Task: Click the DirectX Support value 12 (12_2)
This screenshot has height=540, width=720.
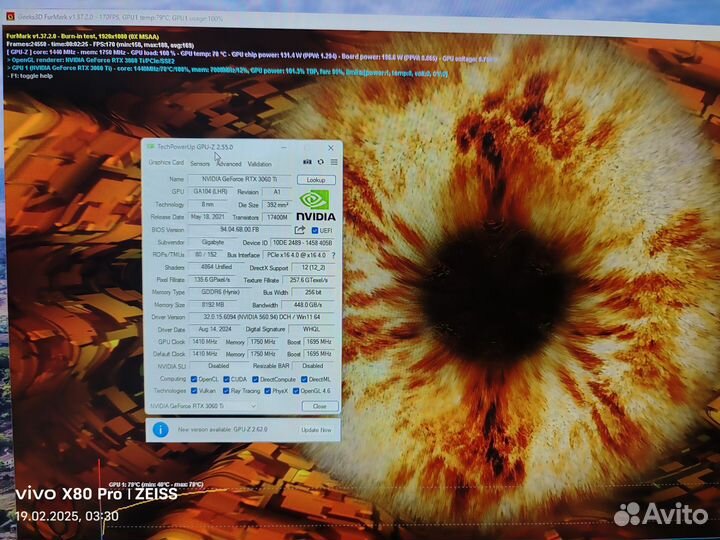Action: [313, 267]
